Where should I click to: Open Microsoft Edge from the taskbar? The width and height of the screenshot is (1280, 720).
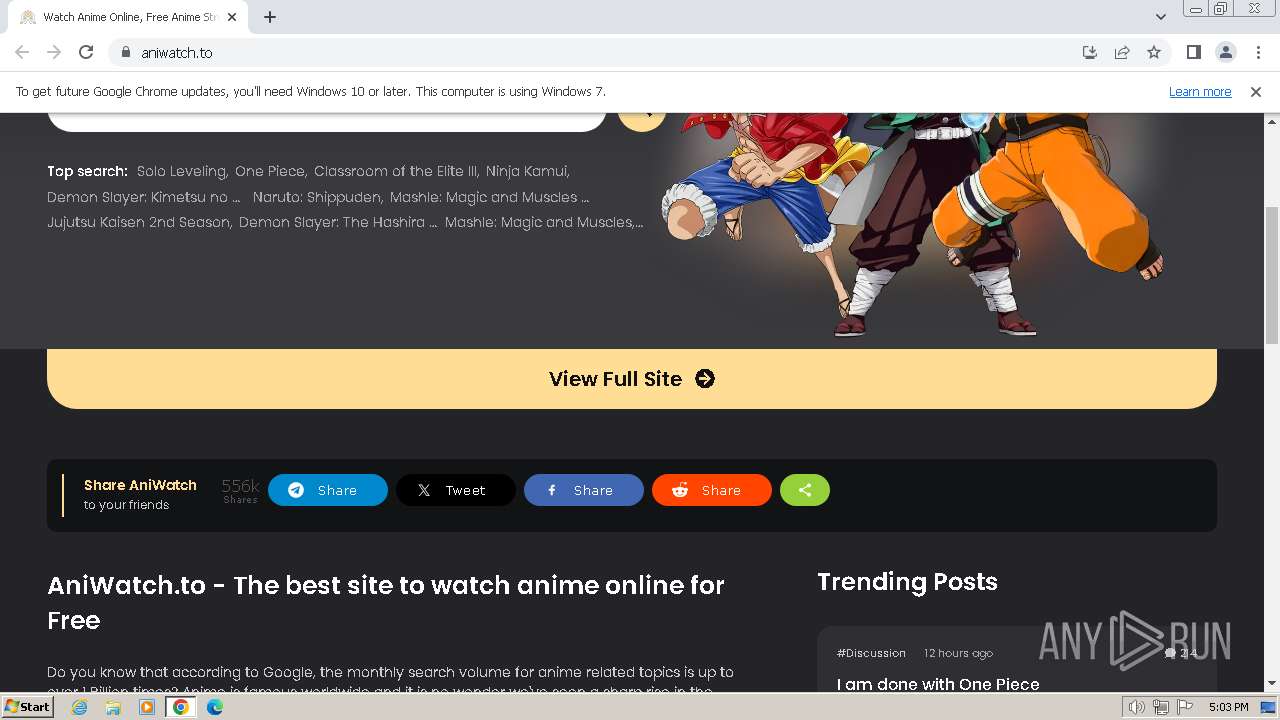(215, 707)
